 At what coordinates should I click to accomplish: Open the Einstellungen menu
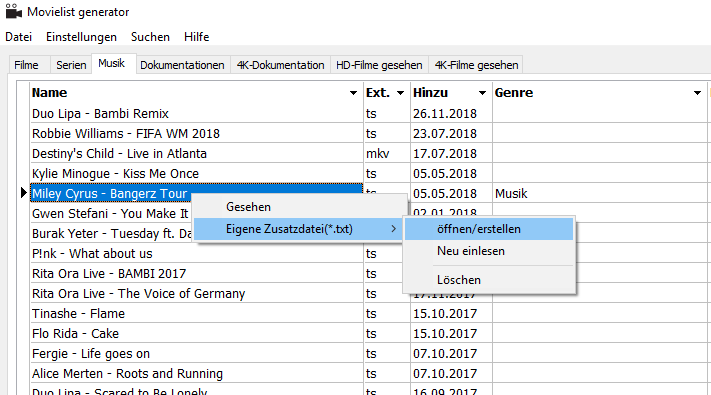pyautogui.click(x=81, y=37)
